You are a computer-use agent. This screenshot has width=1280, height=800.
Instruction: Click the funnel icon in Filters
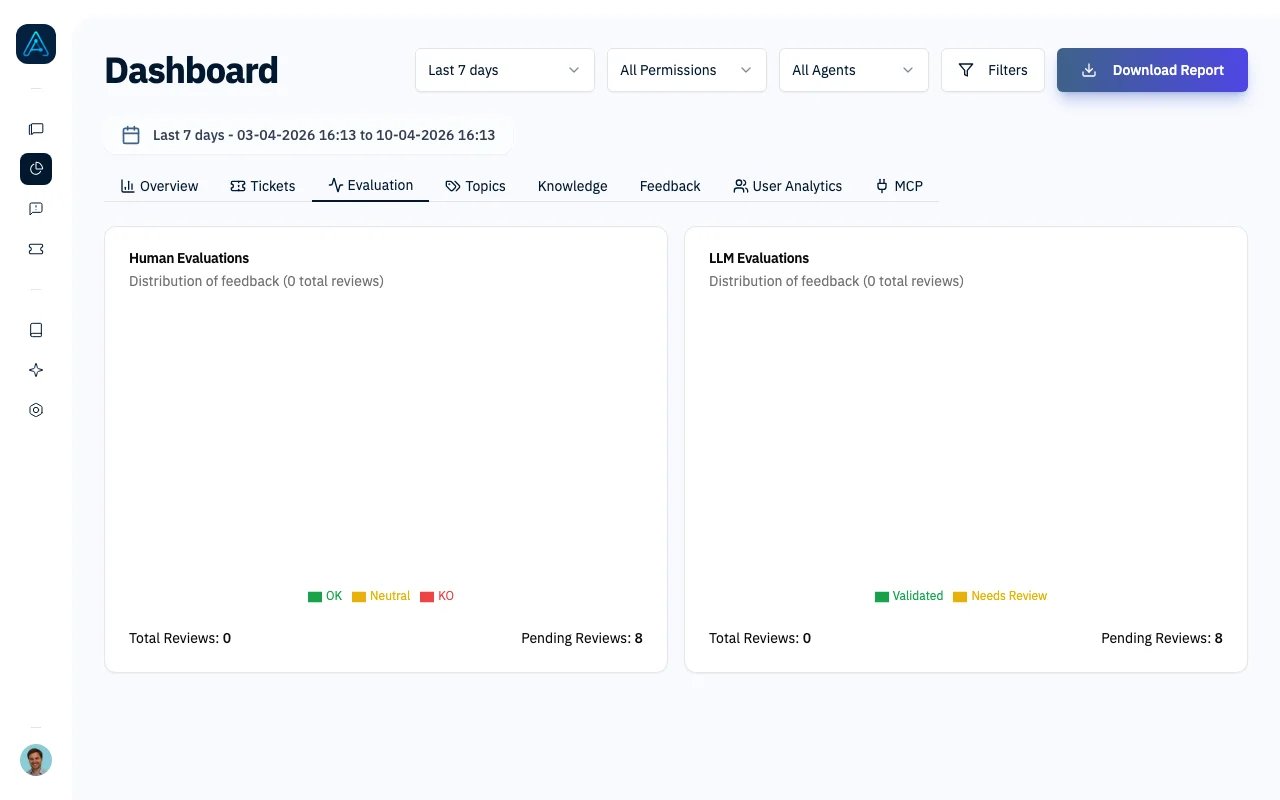966,70
